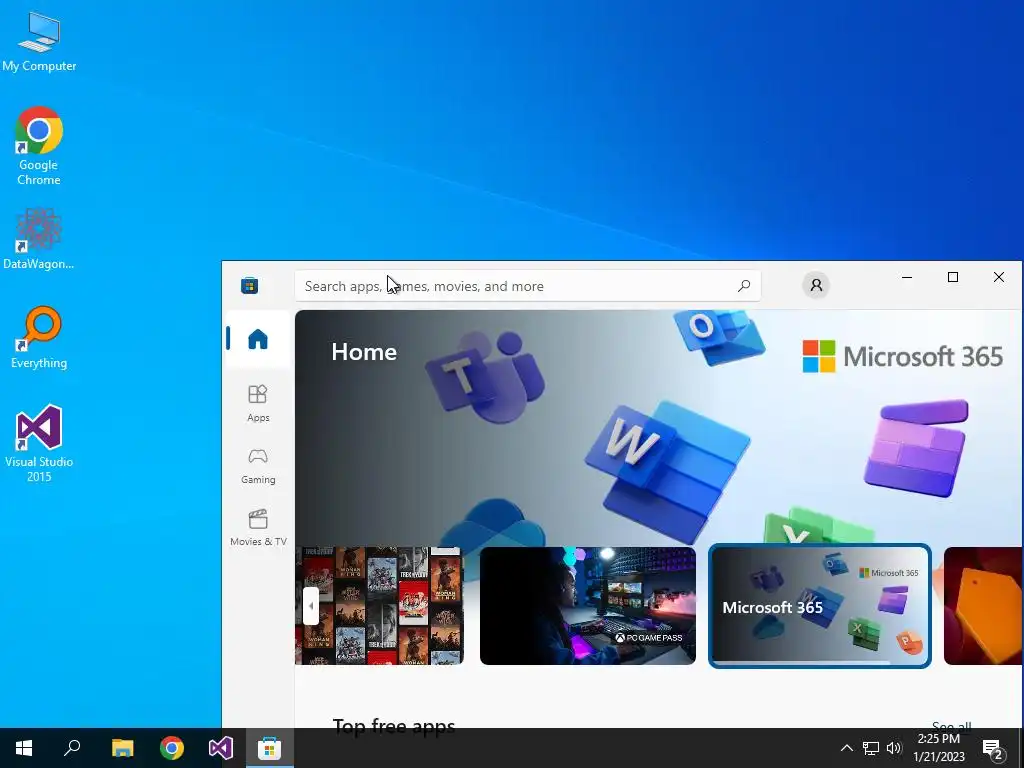The width and height of the screenshot is (1024, 768).
Task: Open File Explorer from the taskbar
Action: (122, 748)
